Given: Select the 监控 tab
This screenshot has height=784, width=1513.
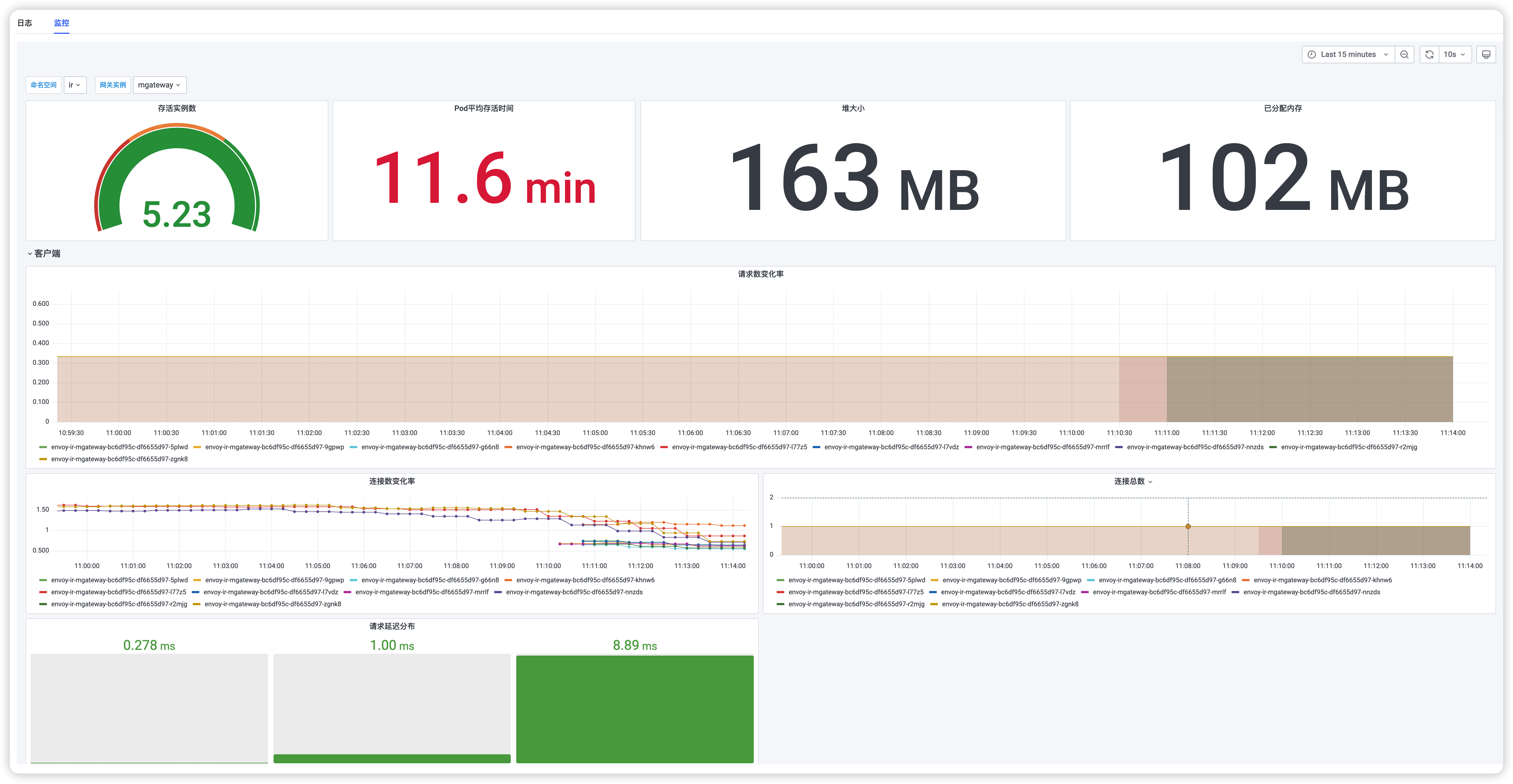Looking at the screenshot, I should point(62,23).
